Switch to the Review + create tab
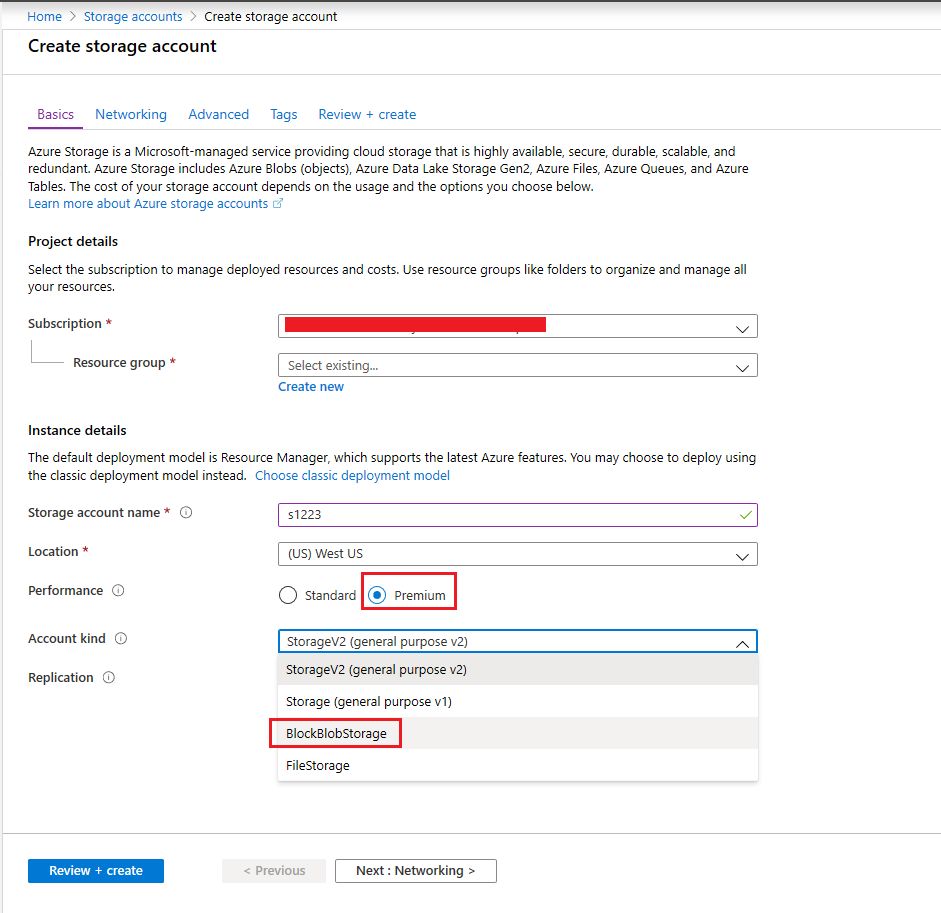Screen dimensions: 941x913 (367, 115)
